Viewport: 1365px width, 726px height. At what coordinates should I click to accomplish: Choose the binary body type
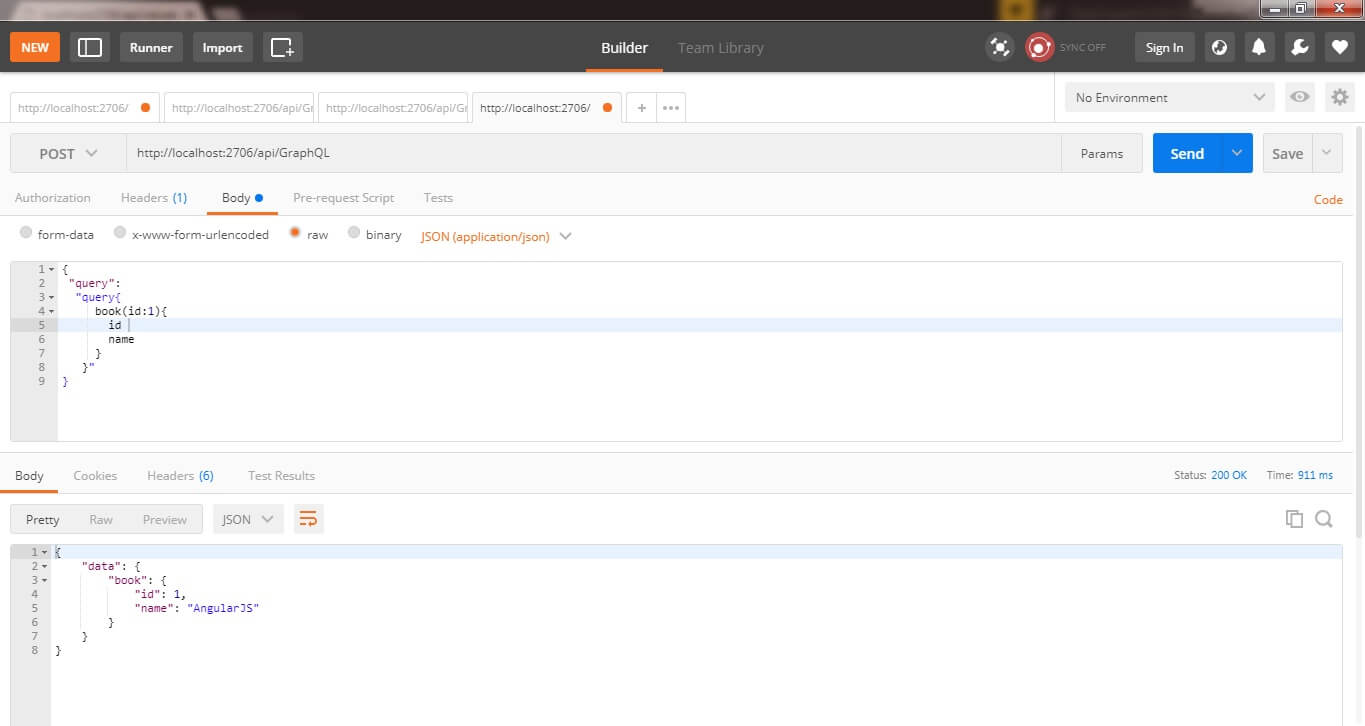pyautogui.click(x=354, y=233)
